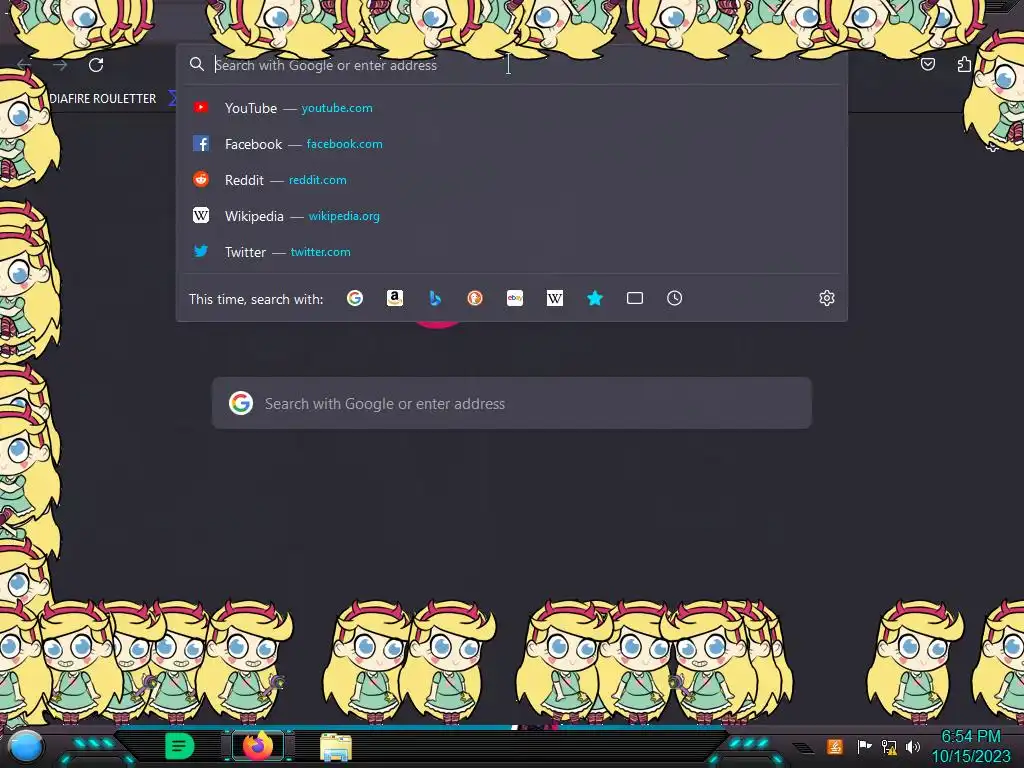
Task: Open the Twitter suggestion
Action: [512, 251]
